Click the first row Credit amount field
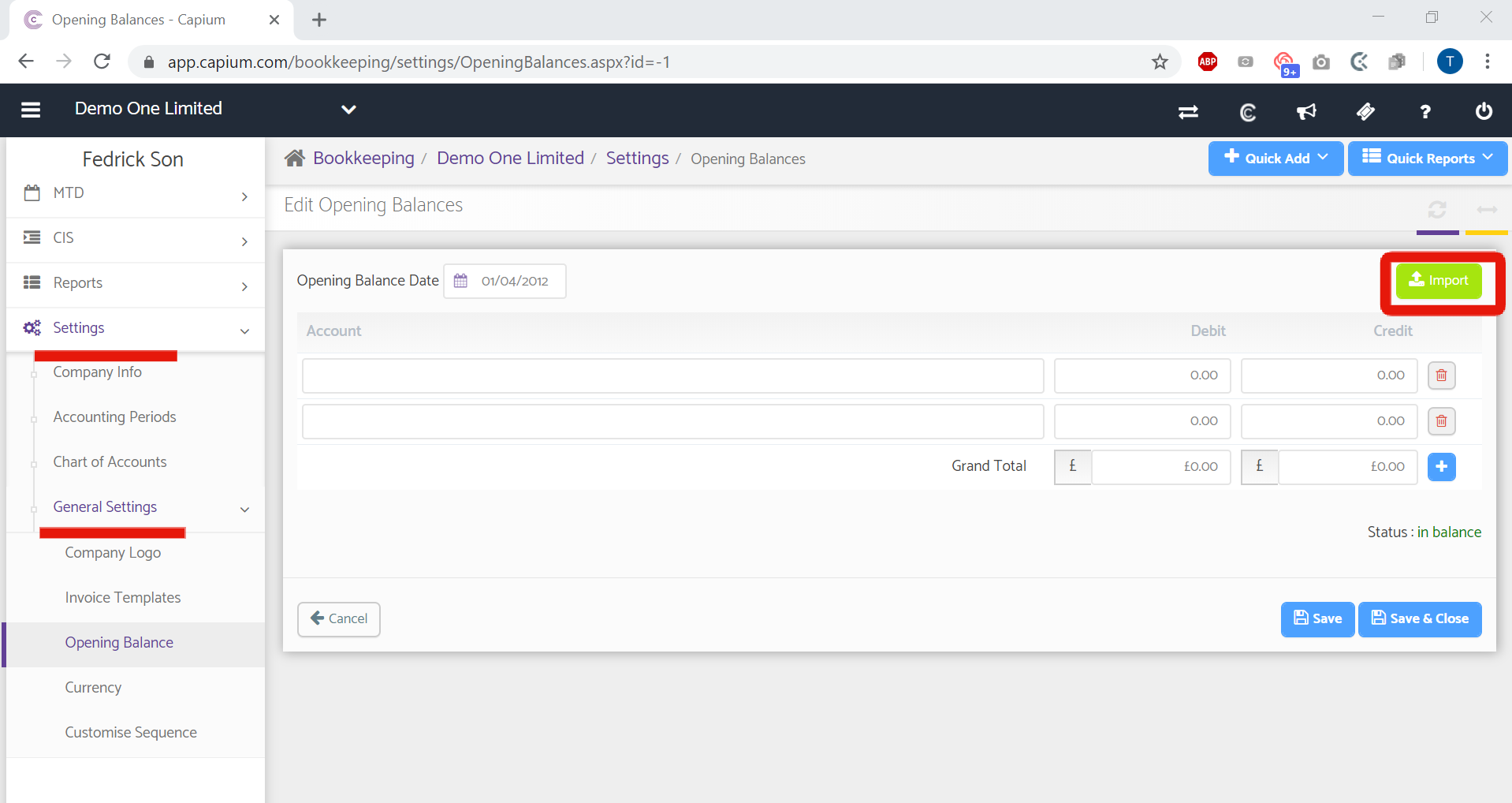 pos(1328,375)
